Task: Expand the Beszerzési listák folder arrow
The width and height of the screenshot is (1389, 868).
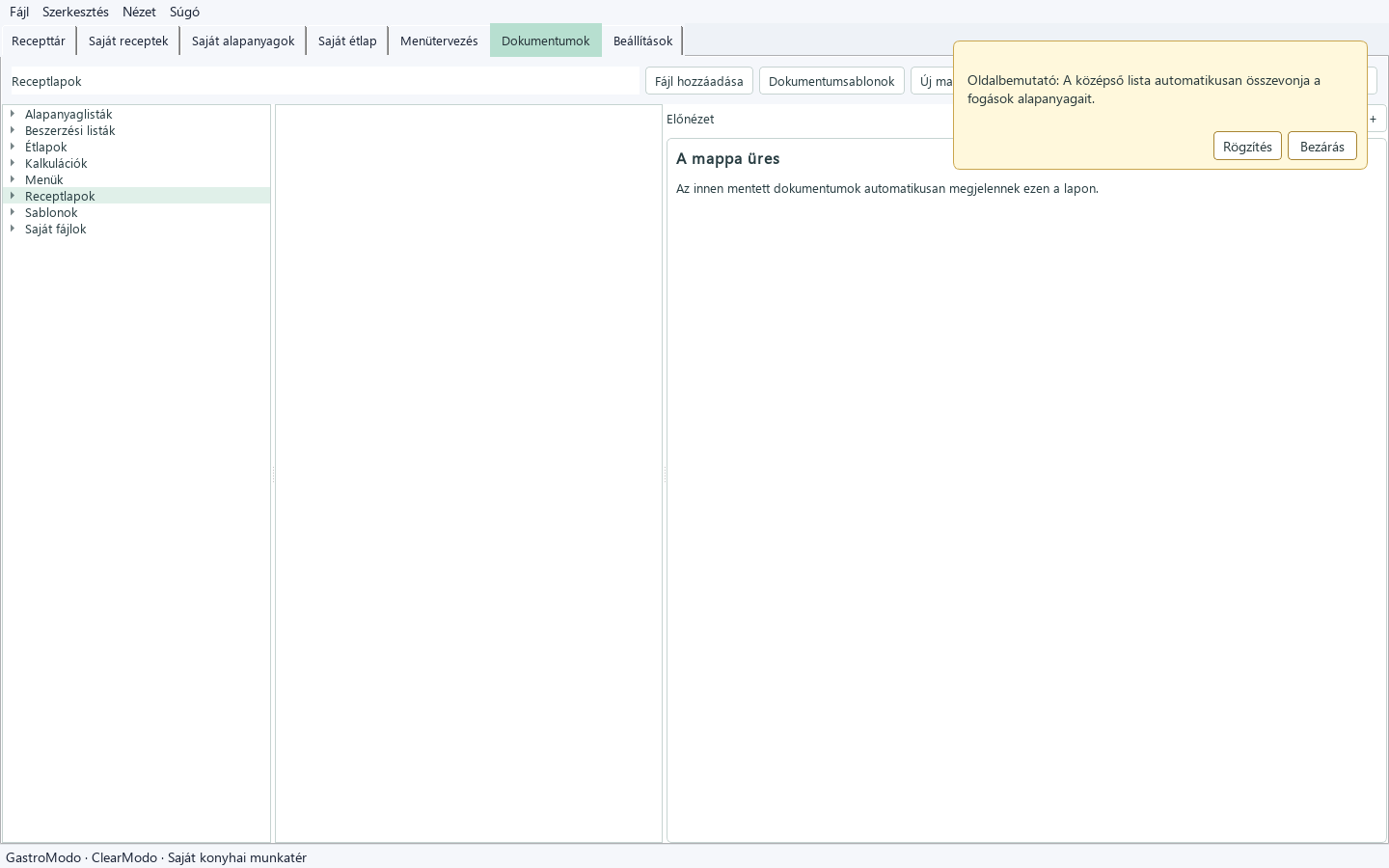Action: pyautogui.click(x=13, y=130)
